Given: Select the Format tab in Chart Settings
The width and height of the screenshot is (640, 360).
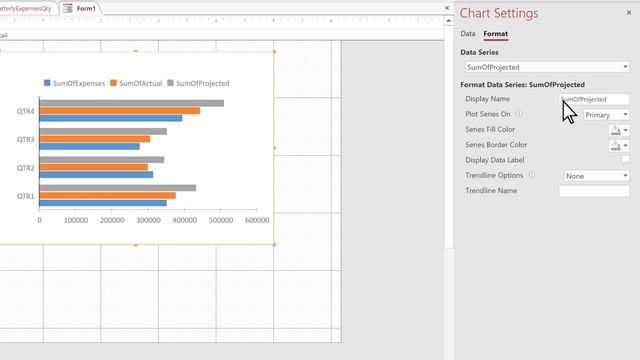Looking at the screenshot, I should tap(496, 34).
